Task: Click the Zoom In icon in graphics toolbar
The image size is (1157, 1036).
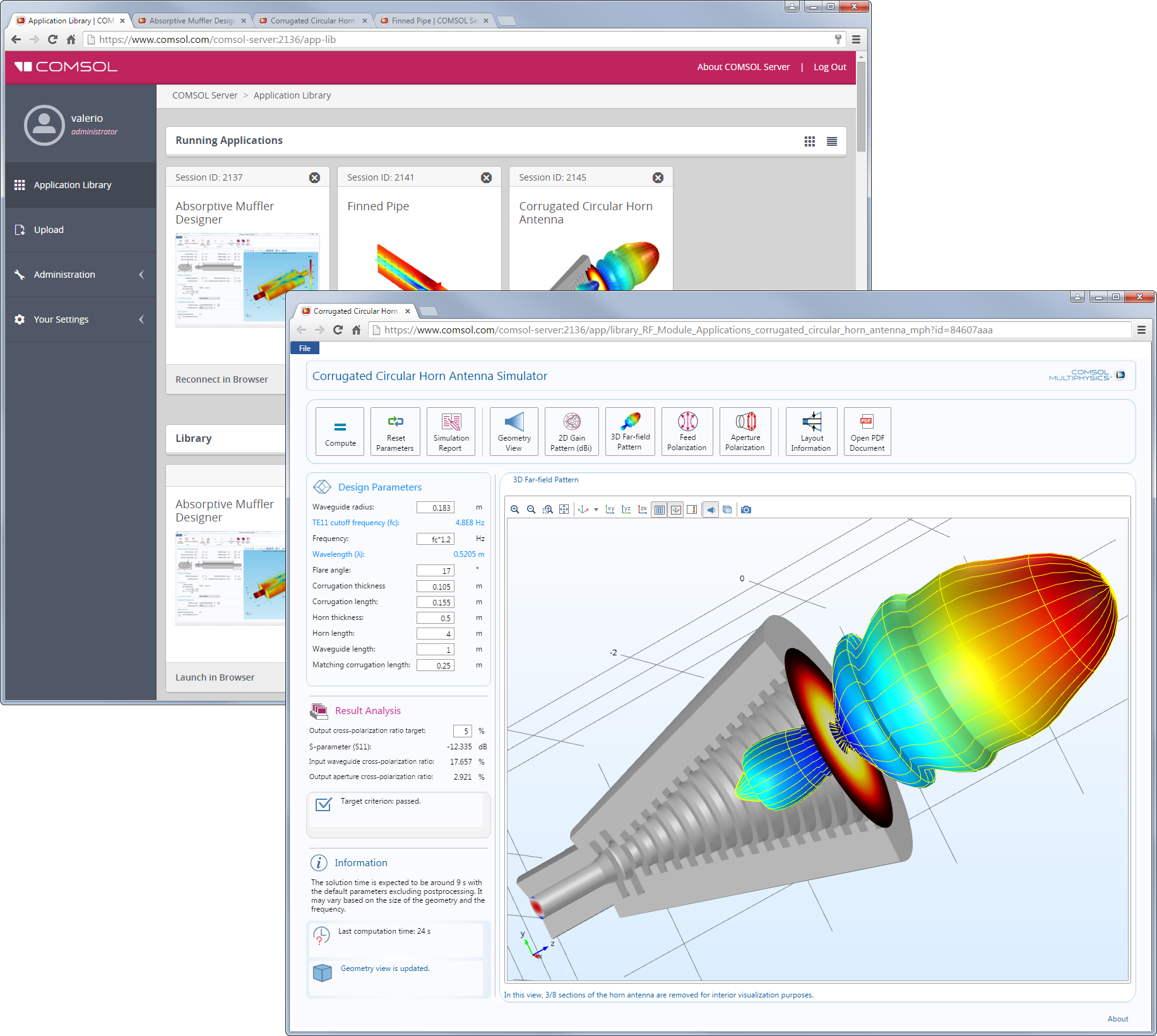Action: click(515, 509)
